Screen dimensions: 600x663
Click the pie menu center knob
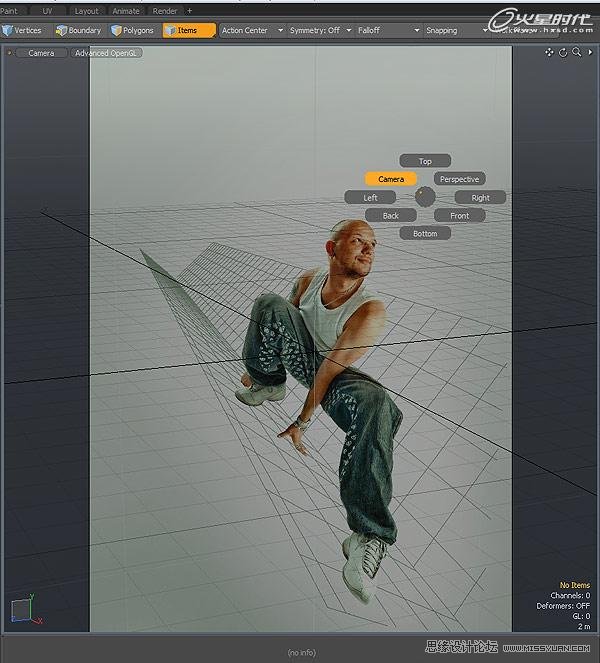(x=425, y=197)
